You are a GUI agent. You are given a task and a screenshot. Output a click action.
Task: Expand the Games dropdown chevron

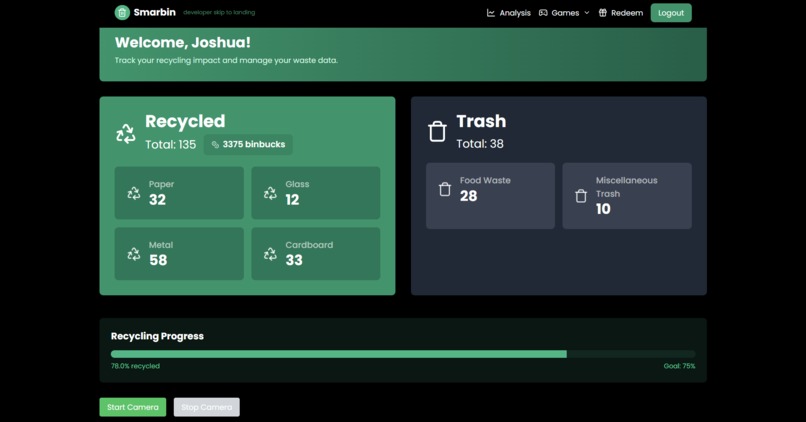tap(587, 13)
